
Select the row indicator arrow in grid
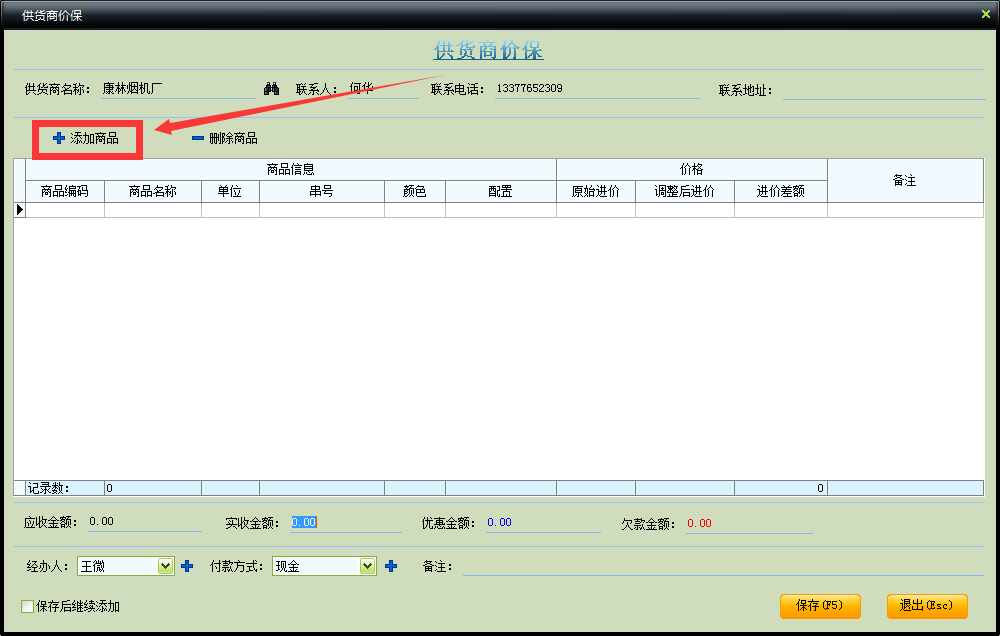[19, 210]
